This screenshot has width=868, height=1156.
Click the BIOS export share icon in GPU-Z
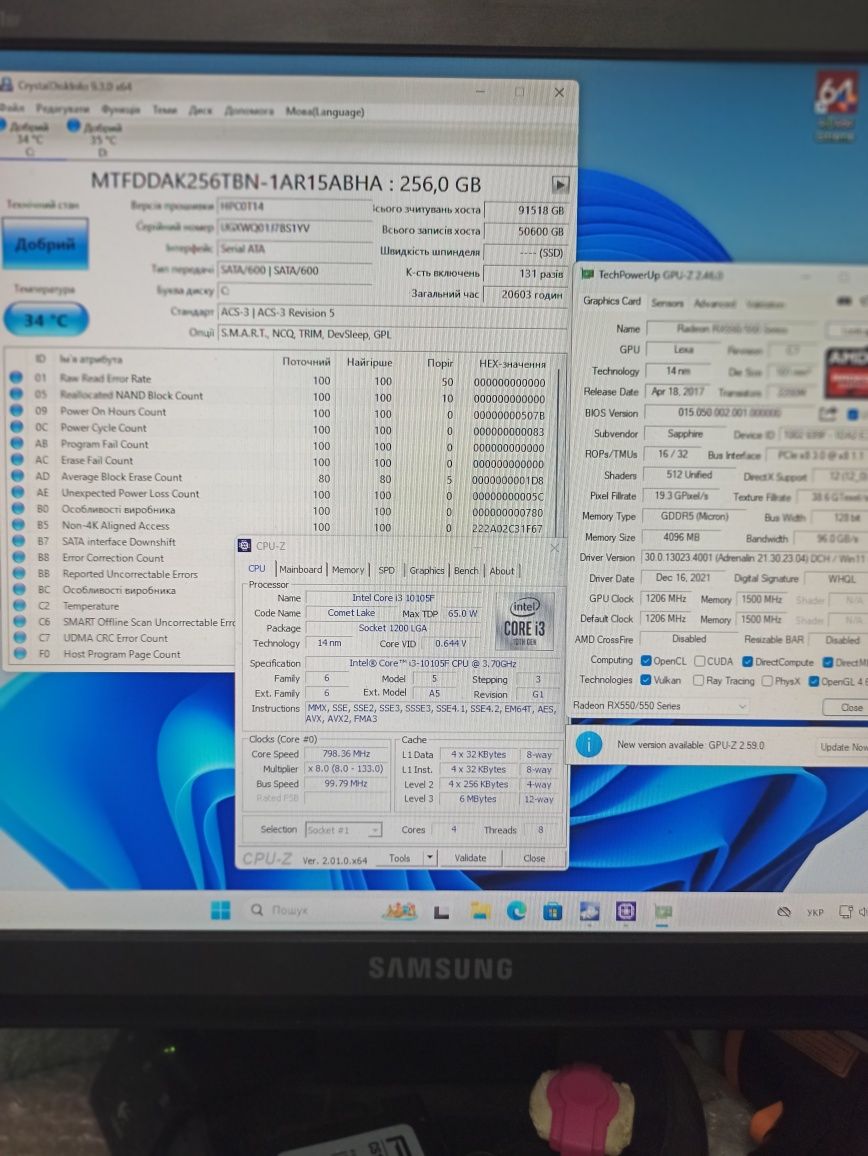point(827,414)
